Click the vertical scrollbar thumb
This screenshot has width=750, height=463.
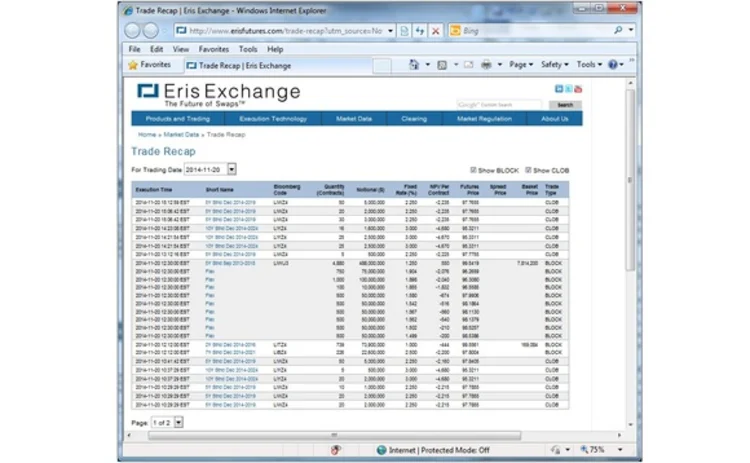click(630, 179)
